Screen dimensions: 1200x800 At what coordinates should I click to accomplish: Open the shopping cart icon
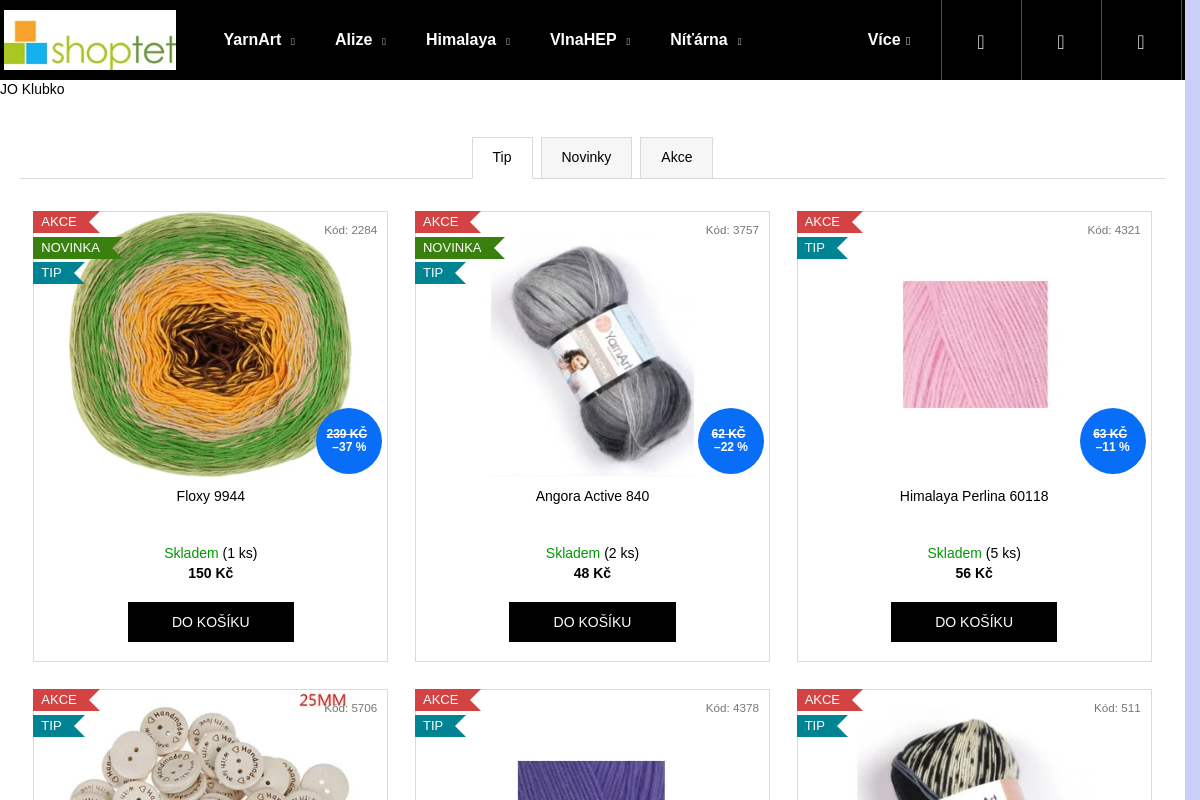1141,41
